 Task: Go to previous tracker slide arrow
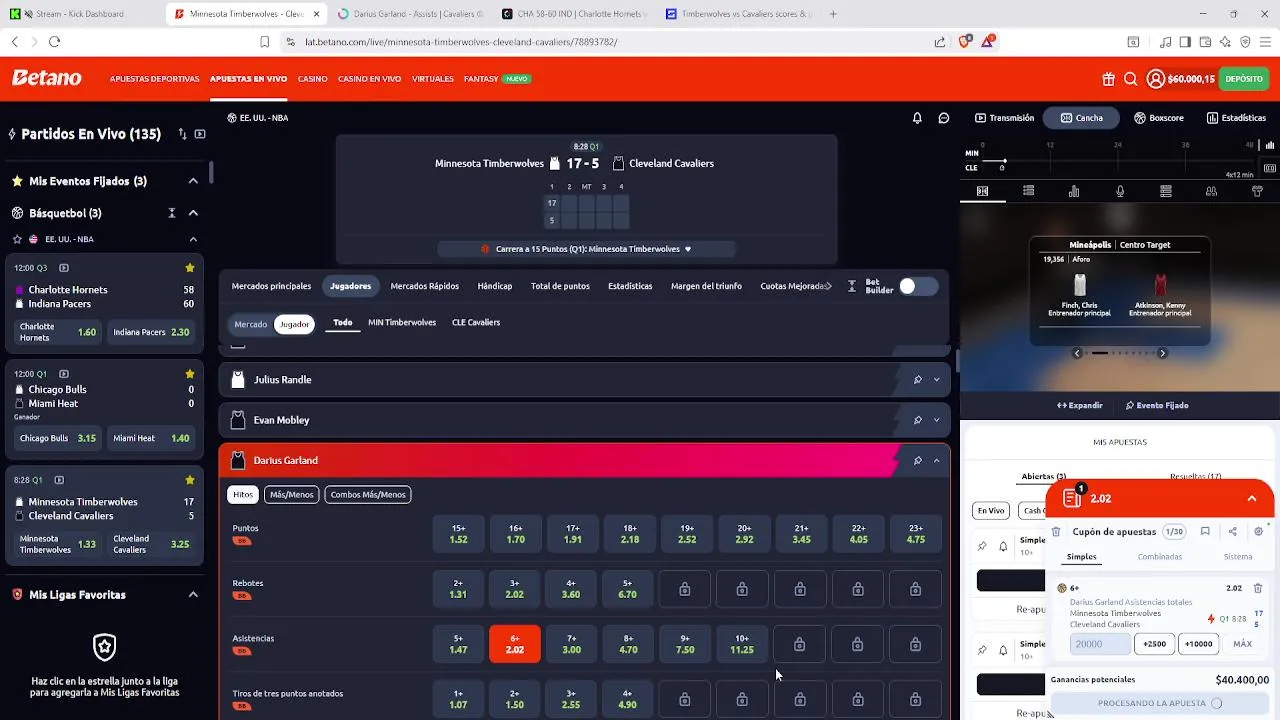(x=1077, y=353)
